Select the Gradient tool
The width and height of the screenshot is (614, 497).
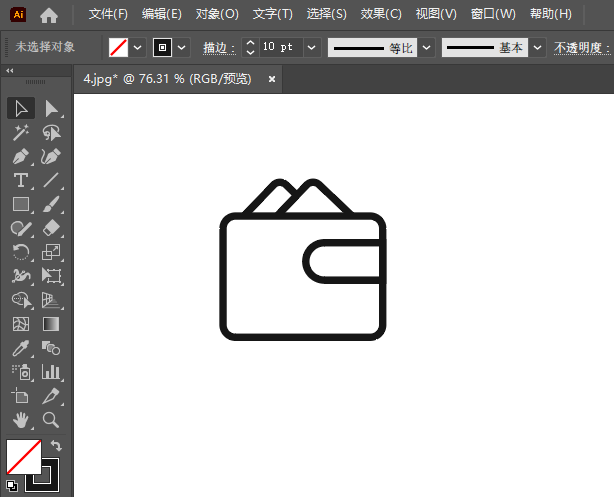(x=51, y=324)
